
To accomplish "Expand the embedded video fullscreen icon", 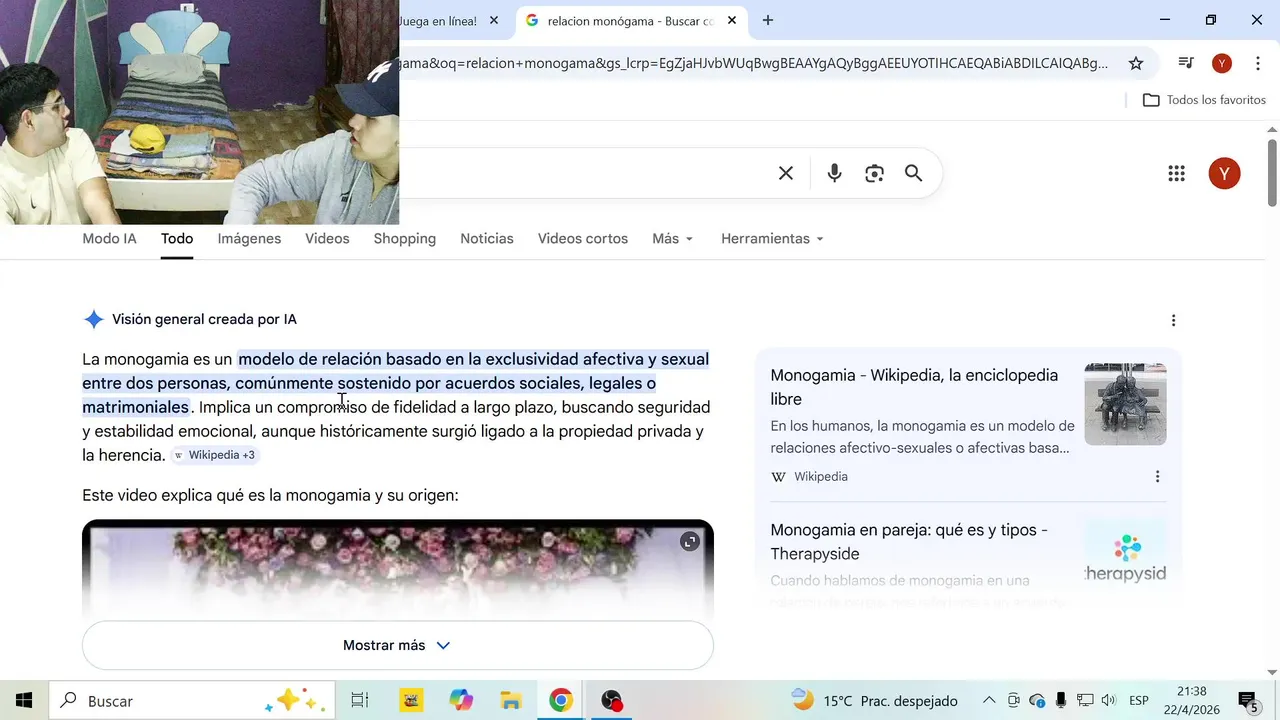I will point(689,541).
